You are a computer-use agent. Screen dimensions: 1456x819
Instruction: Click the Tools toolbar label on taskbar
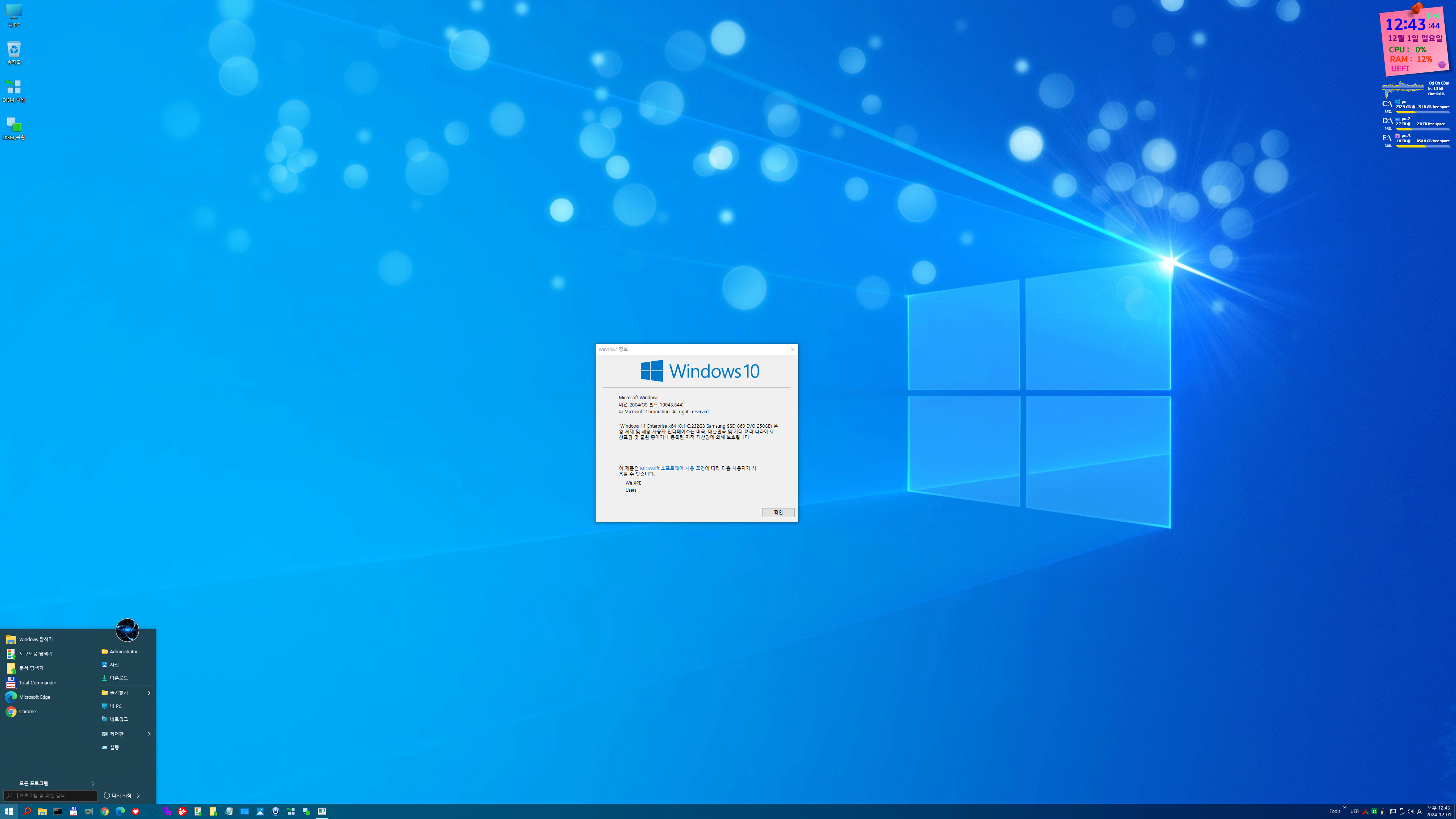1335,812
